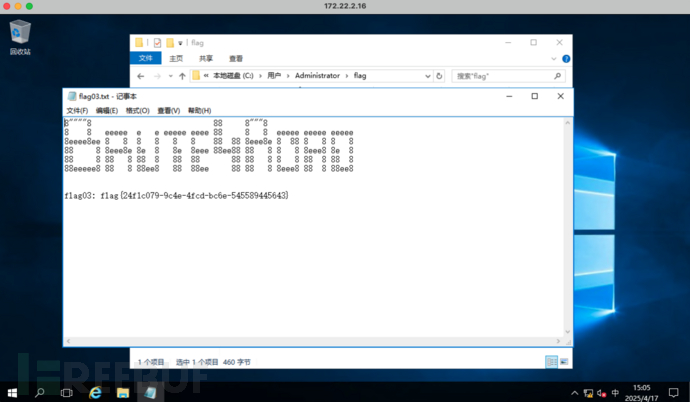Click the Notepad horizontal scrollbar right arrow
The height and width of the screenshot is (402, 690).
[558, 341]
